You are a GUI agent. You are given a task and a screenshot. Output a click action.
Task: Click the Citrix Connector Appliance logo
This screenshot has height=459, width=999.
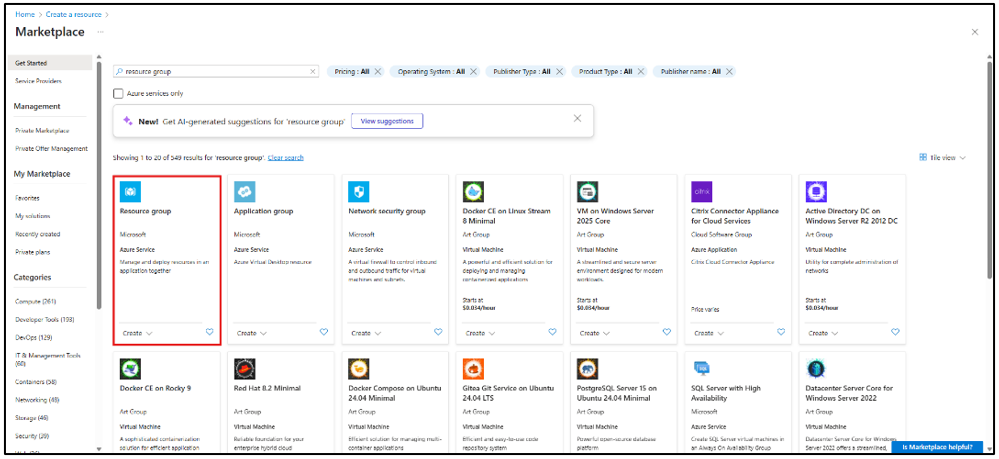702,191
